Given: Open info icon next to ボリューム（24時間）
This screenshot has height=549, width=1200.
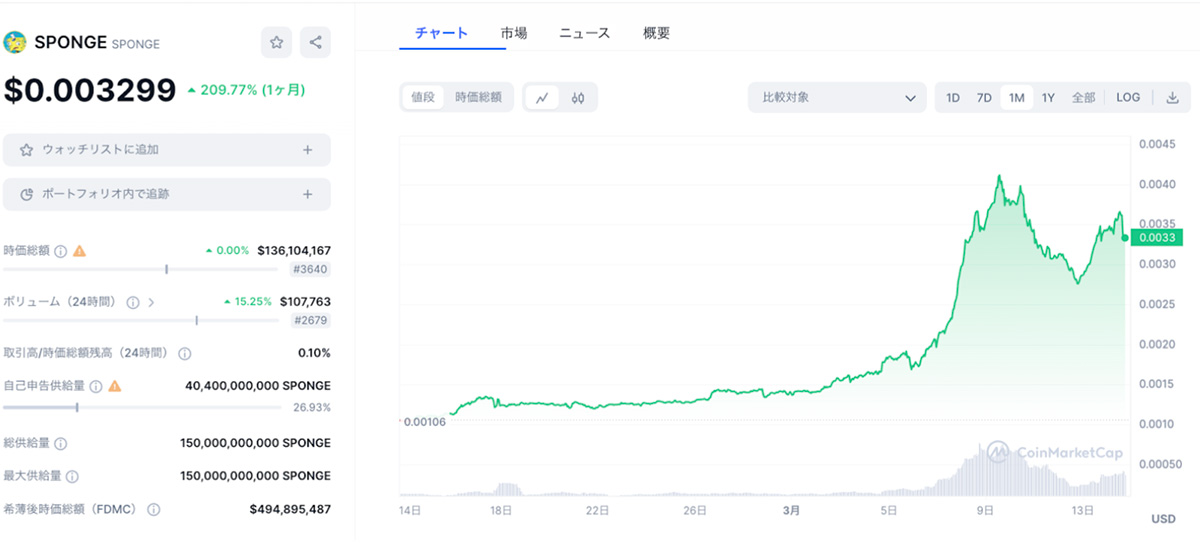Looking at the screenshot, I should tap(133, 302).
